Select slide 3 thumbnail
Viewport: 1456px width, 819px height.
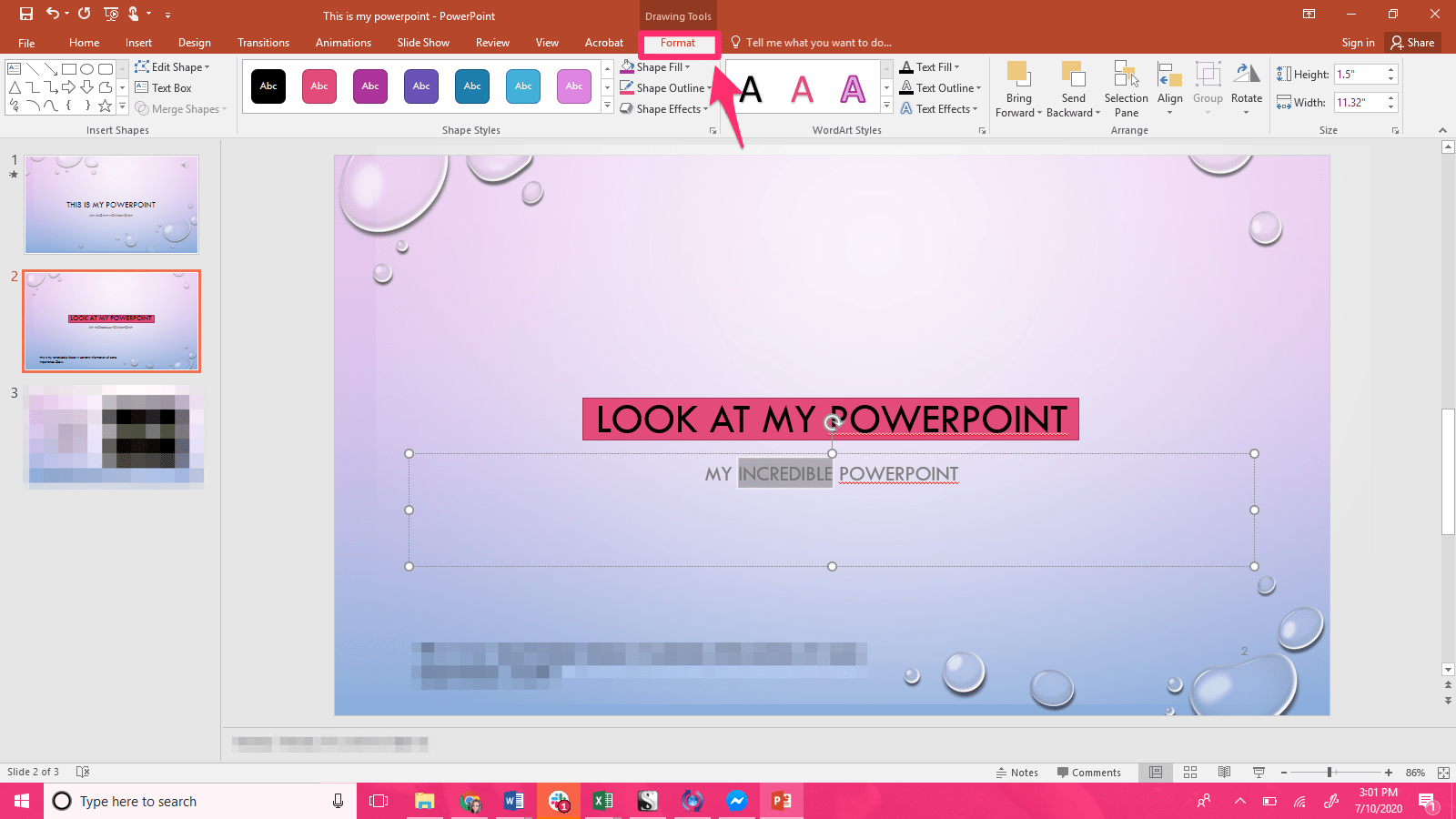pyautogui.click(x=114, y=436)
